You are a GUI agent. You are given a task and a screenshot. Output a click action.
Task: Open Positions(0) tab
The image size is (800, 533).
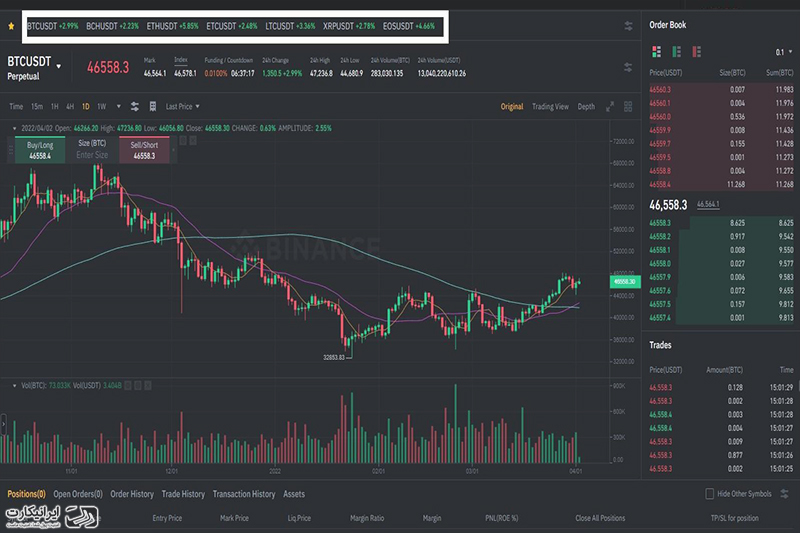(26, 494)
